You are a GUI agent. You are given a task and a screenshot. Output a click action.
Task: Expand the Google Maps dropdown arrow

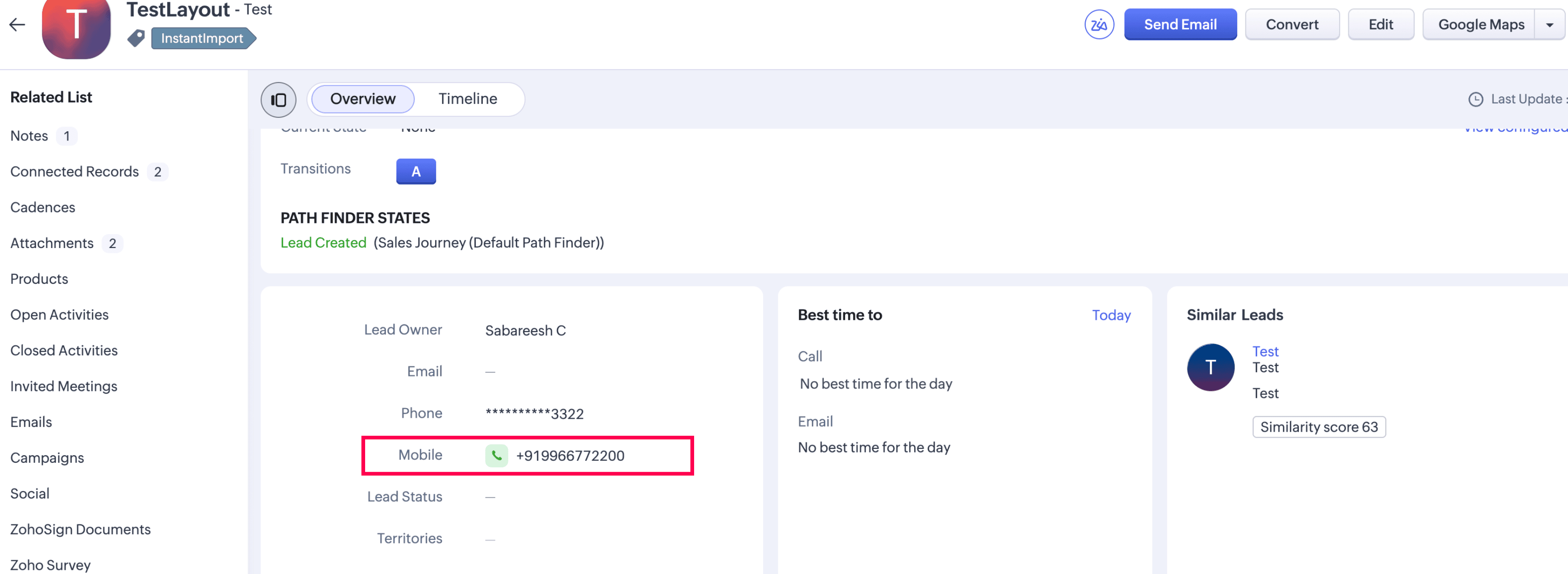click(x=1549, y=25)
